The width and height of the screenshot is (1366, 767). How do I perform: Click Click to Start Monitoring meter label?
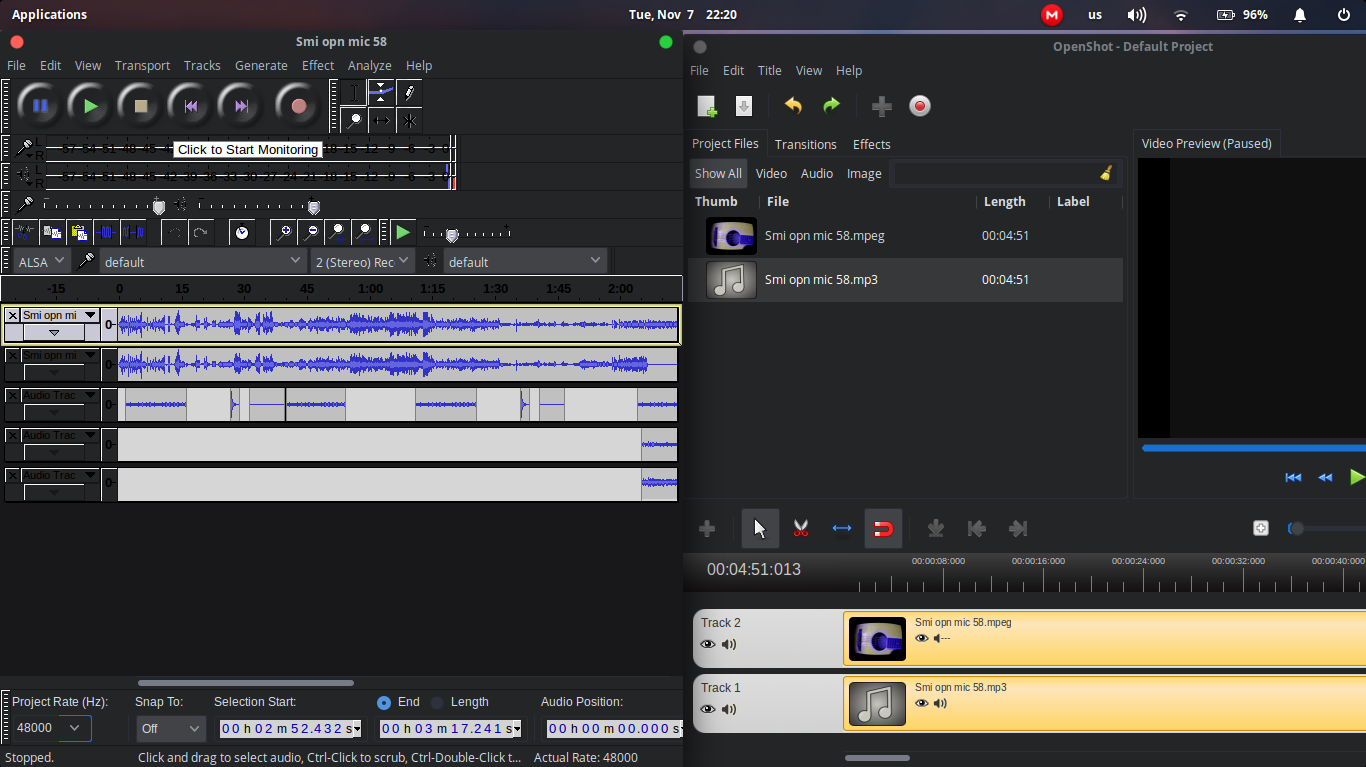pos(248,149)
